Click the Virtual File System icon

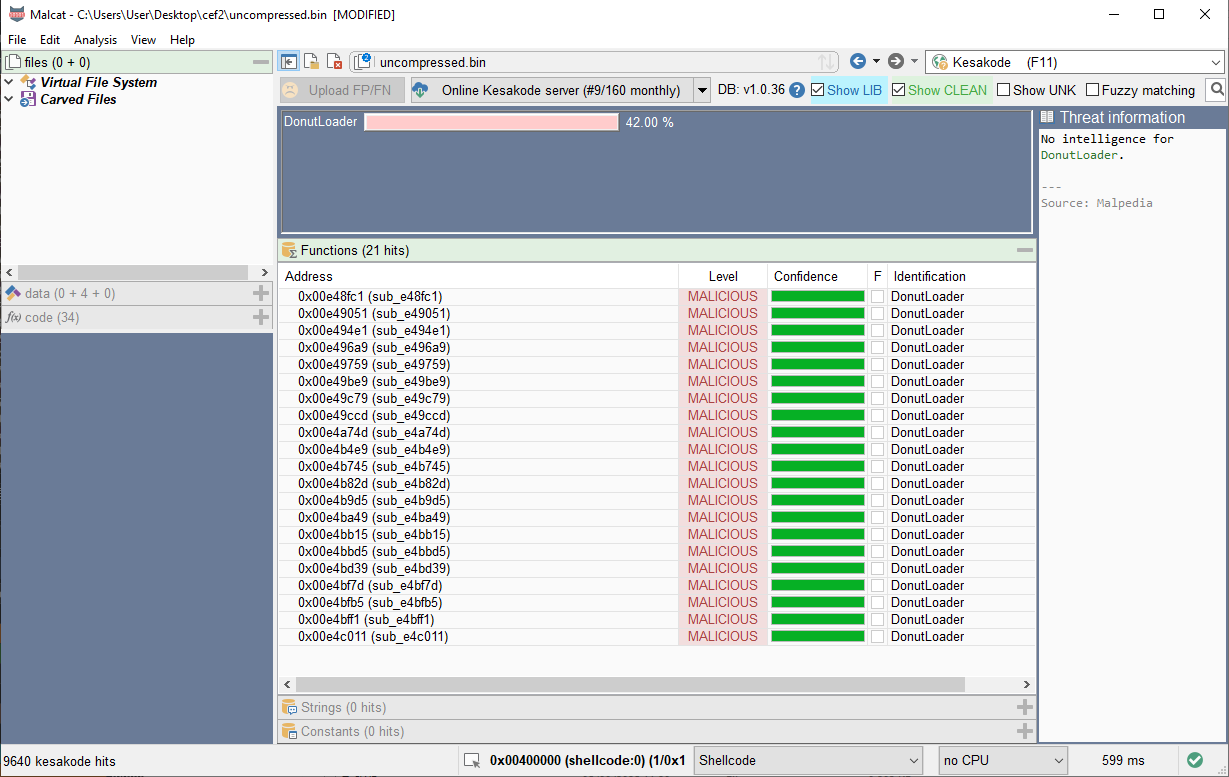coord(29,82)
